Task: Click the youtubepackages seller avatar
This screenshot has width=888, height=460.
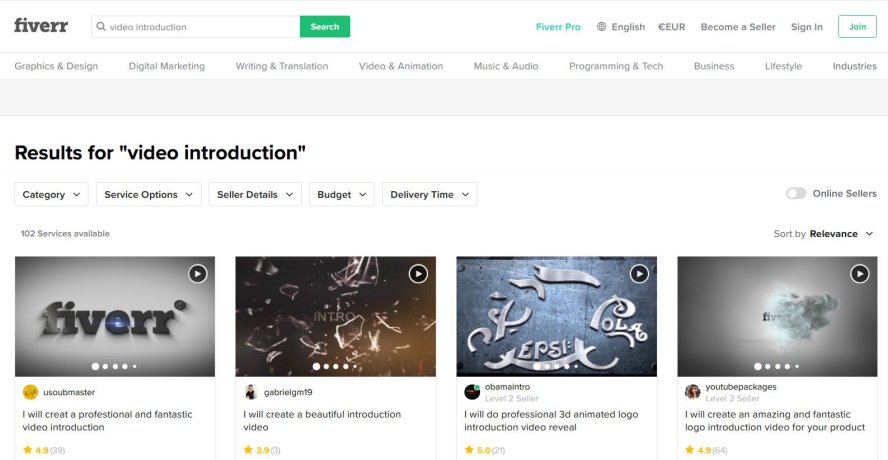Action: [x=693, y=392]
